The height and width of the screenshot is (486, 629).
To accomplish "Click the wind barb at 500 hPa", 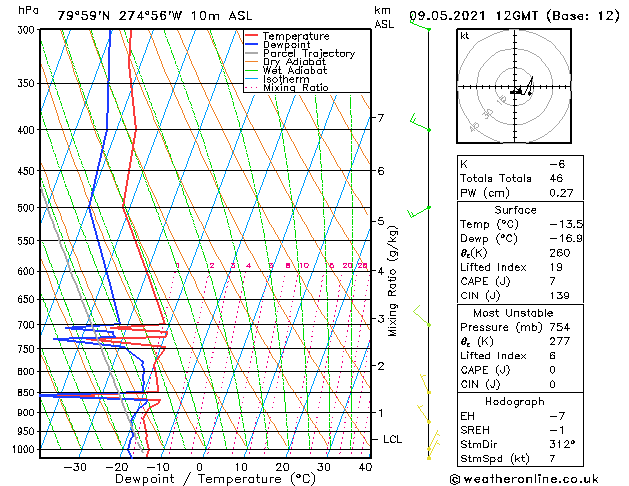I will coord(419,212).
